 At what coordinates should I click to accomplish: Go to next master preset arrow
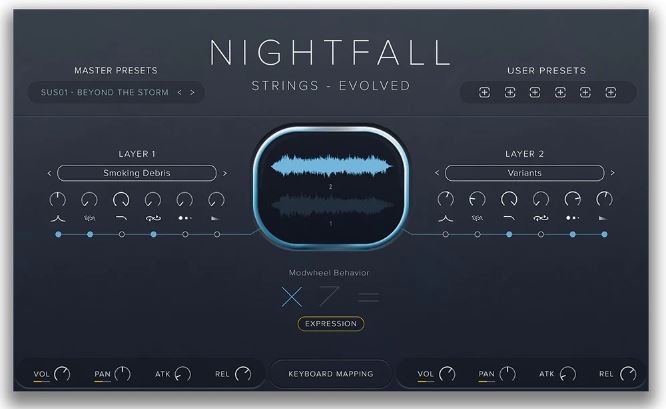point(192,92)
